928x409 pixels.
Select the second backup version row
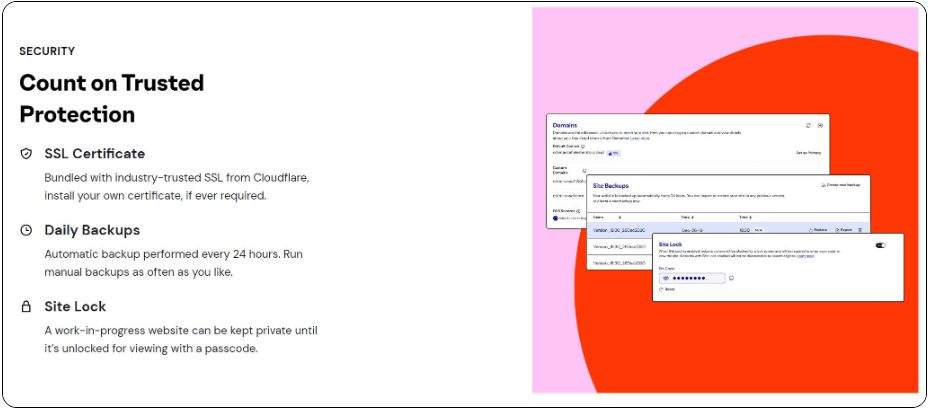(x=620, y=246)
